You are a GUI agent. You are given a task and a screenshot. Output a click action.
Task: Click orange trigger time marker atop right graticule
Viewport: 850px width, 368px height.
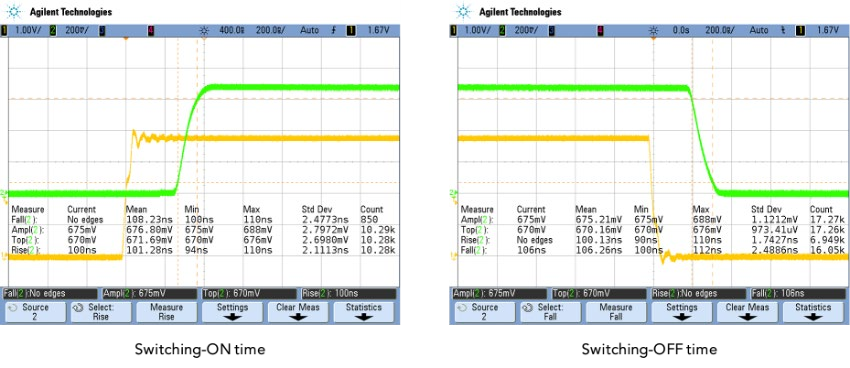point(653,38)
